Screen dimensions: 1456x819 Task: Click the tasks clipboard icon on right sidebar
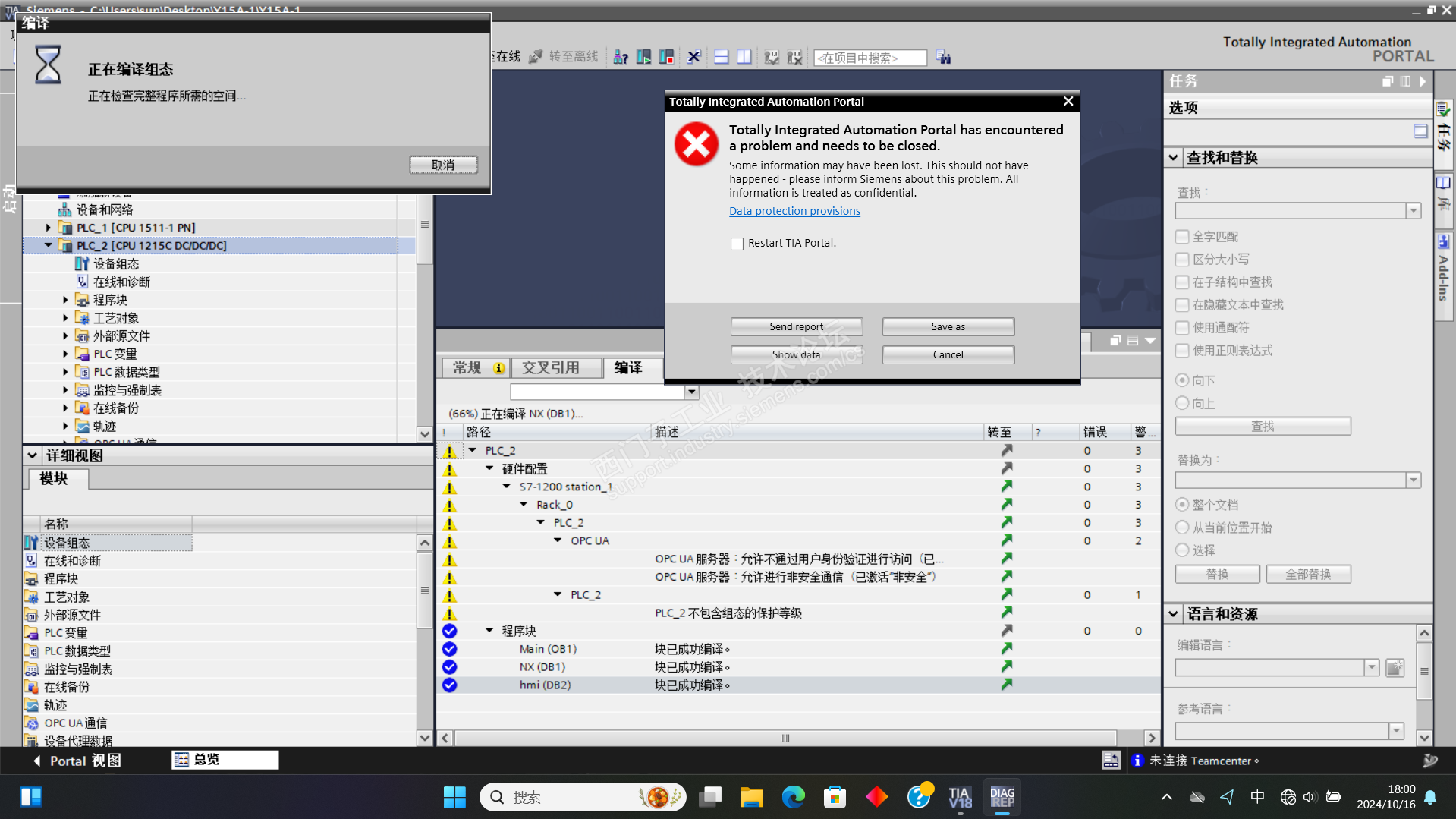(x=1443, y=109)
